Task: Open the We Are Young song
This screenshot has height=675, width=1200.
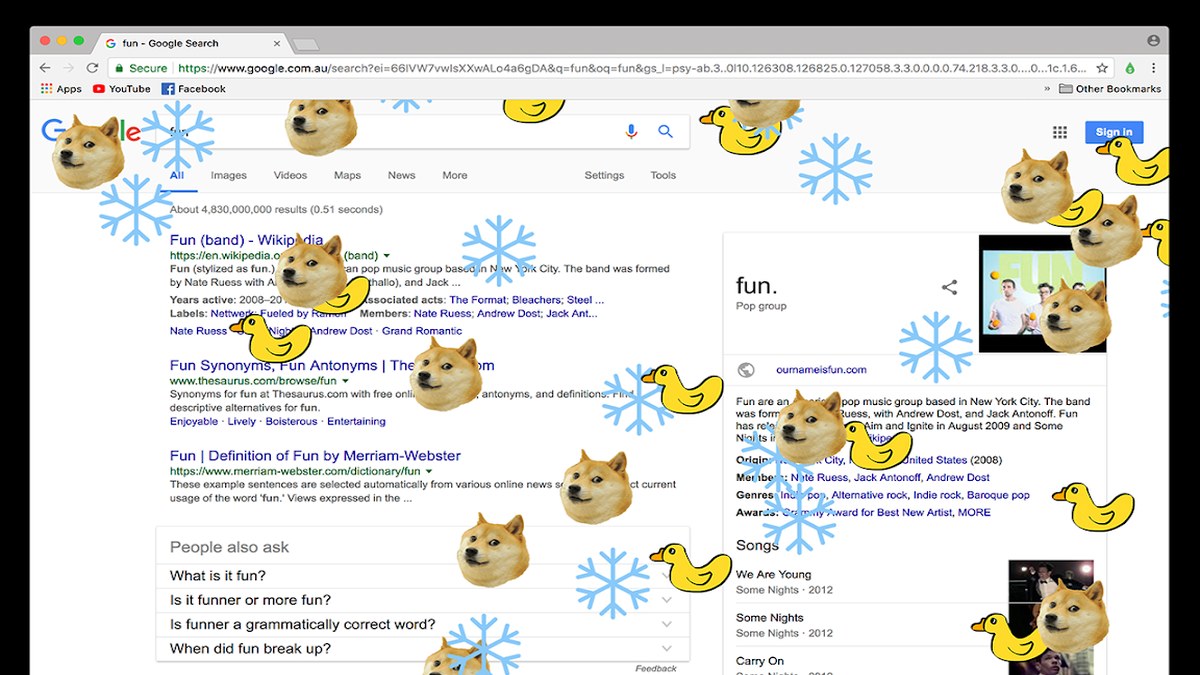Action: point(774,575)
